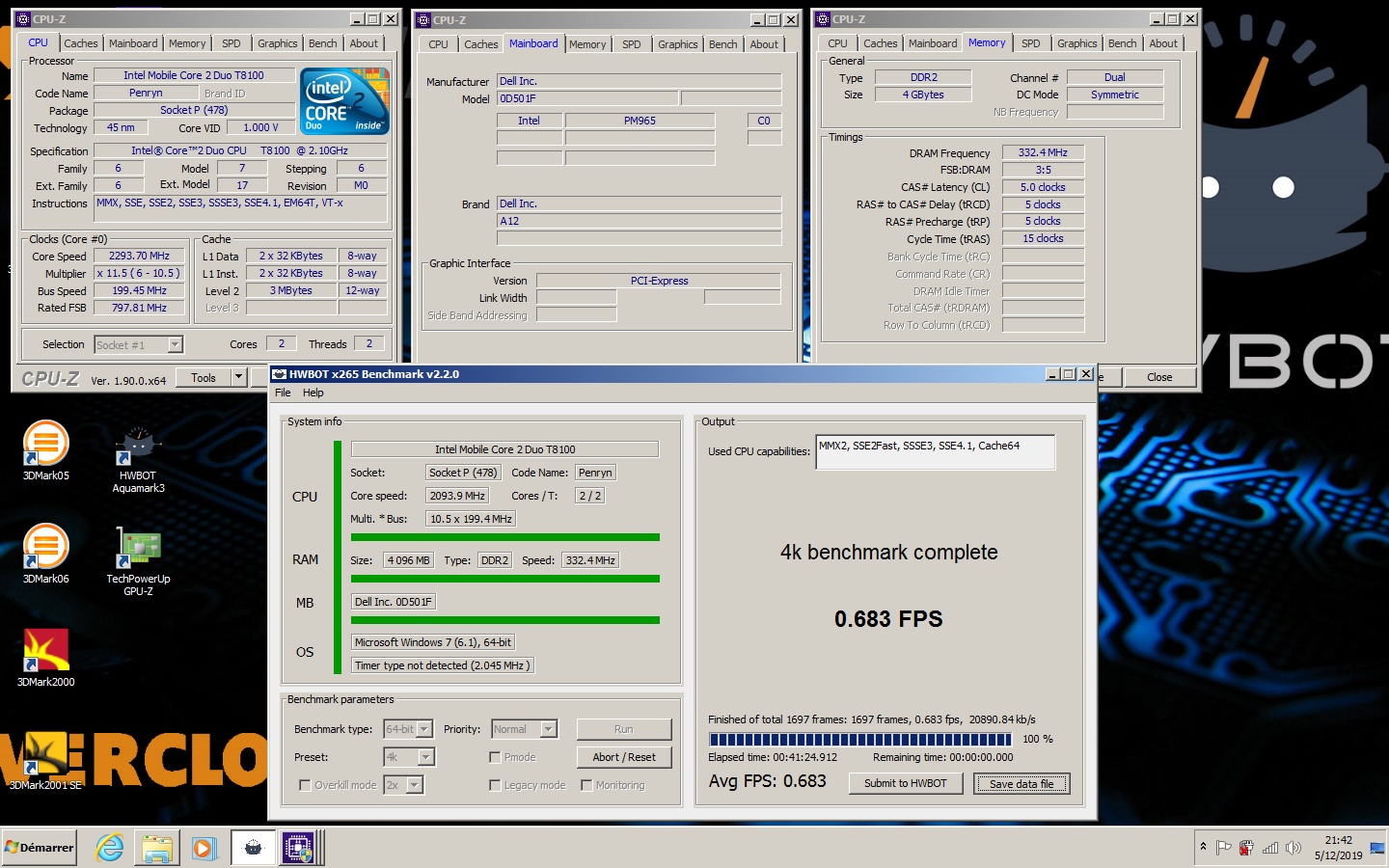Viewport: 1389px width, 868px height.
Task: Click the 100% benchmark progress bar
Action: tap(860, 740)
